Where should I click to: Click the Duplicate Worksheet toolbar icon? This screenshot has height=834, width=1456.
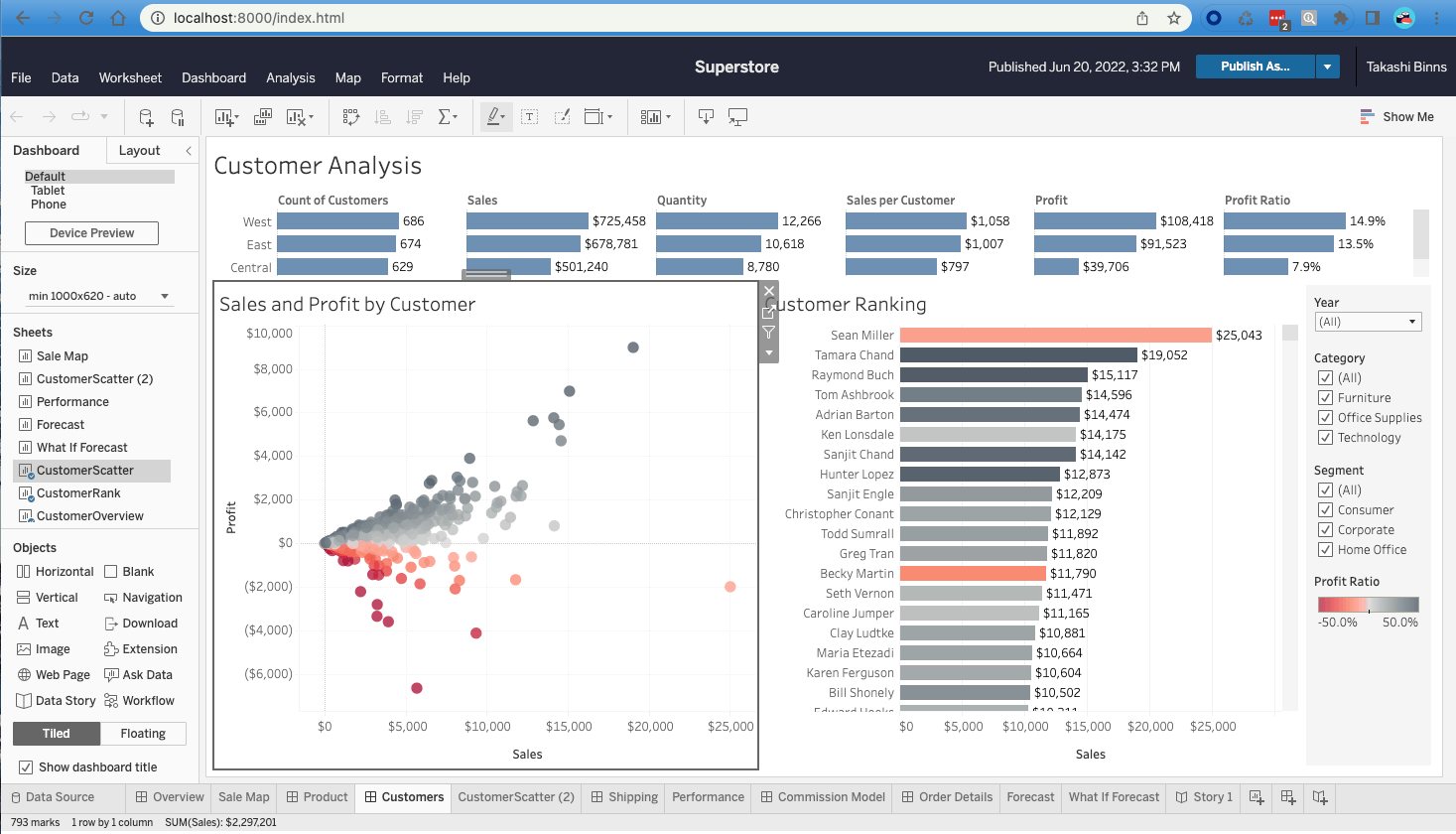[263, 117]
